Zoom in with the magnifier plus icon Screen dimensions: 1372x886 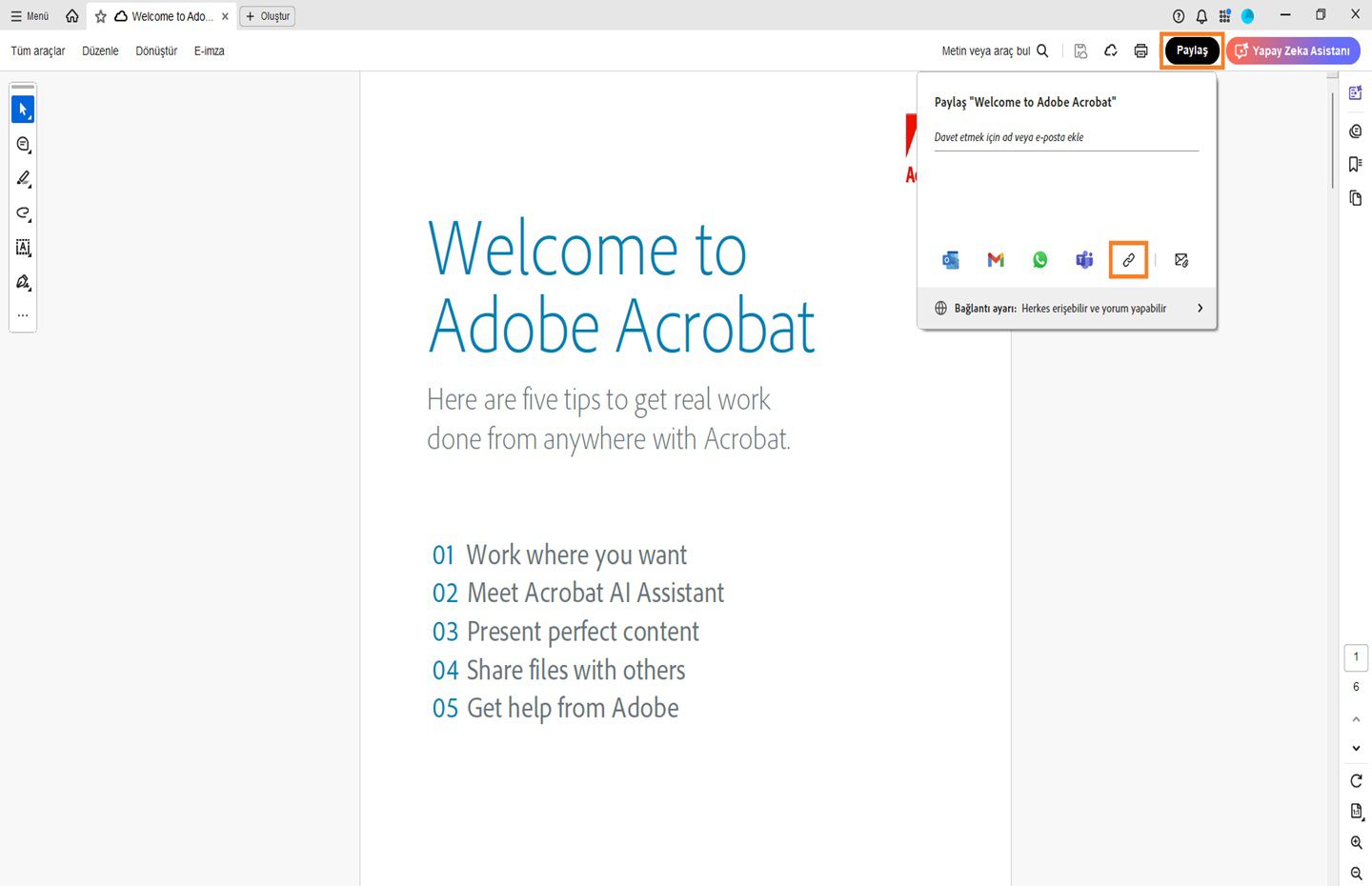[1357, 843]
